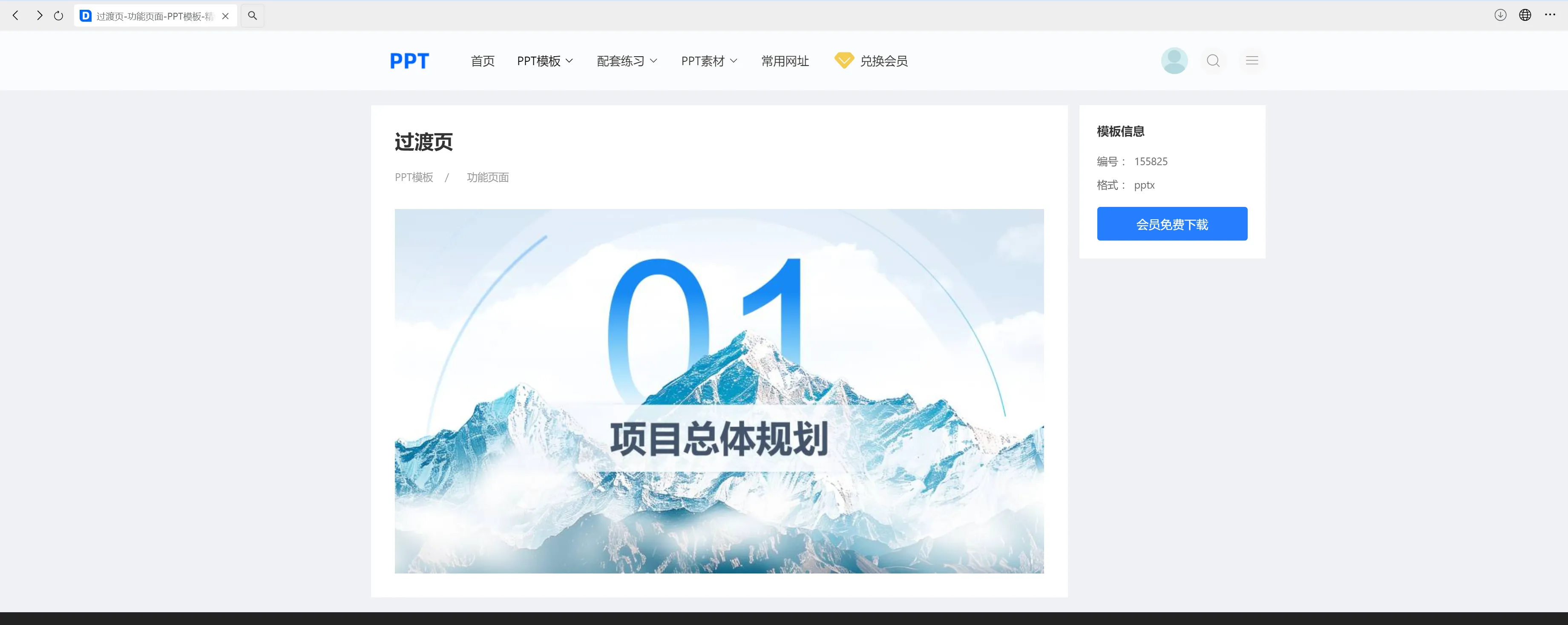Reload the page with refresh icon

pyautogui.click(x=58, y=16)
